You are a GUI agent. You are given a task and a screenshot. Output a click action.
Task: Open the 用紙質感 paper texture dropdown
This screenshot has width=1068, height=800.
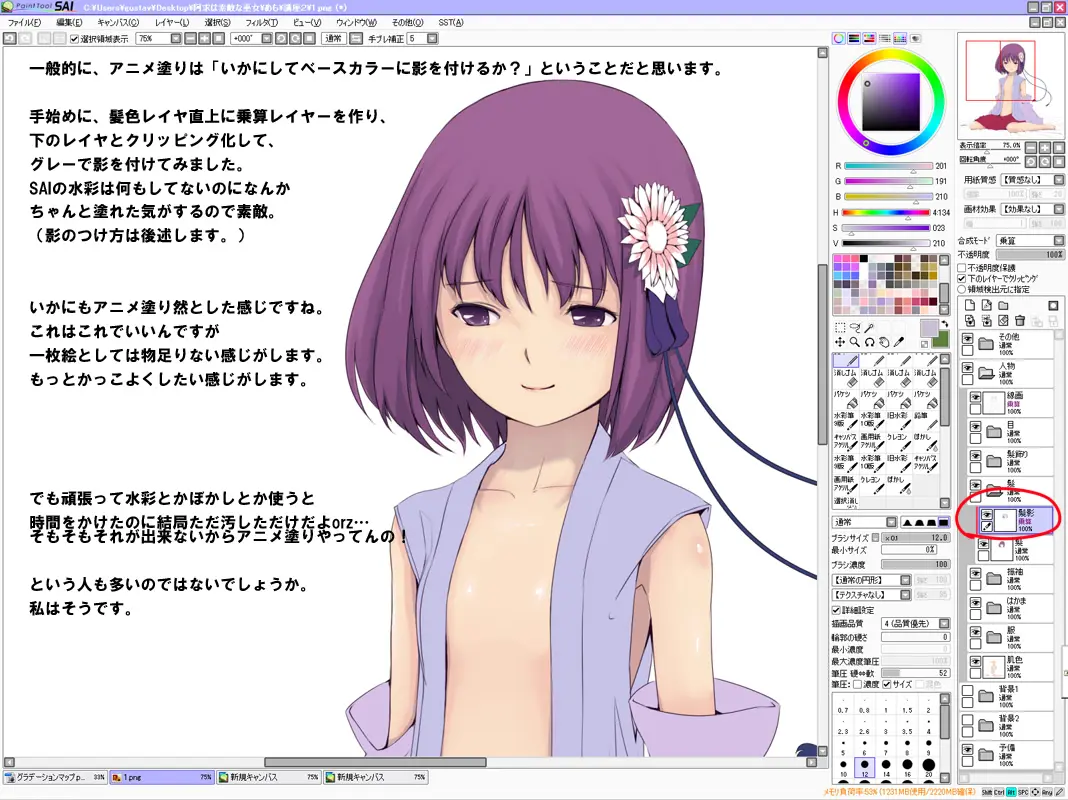coord(1058,180)
